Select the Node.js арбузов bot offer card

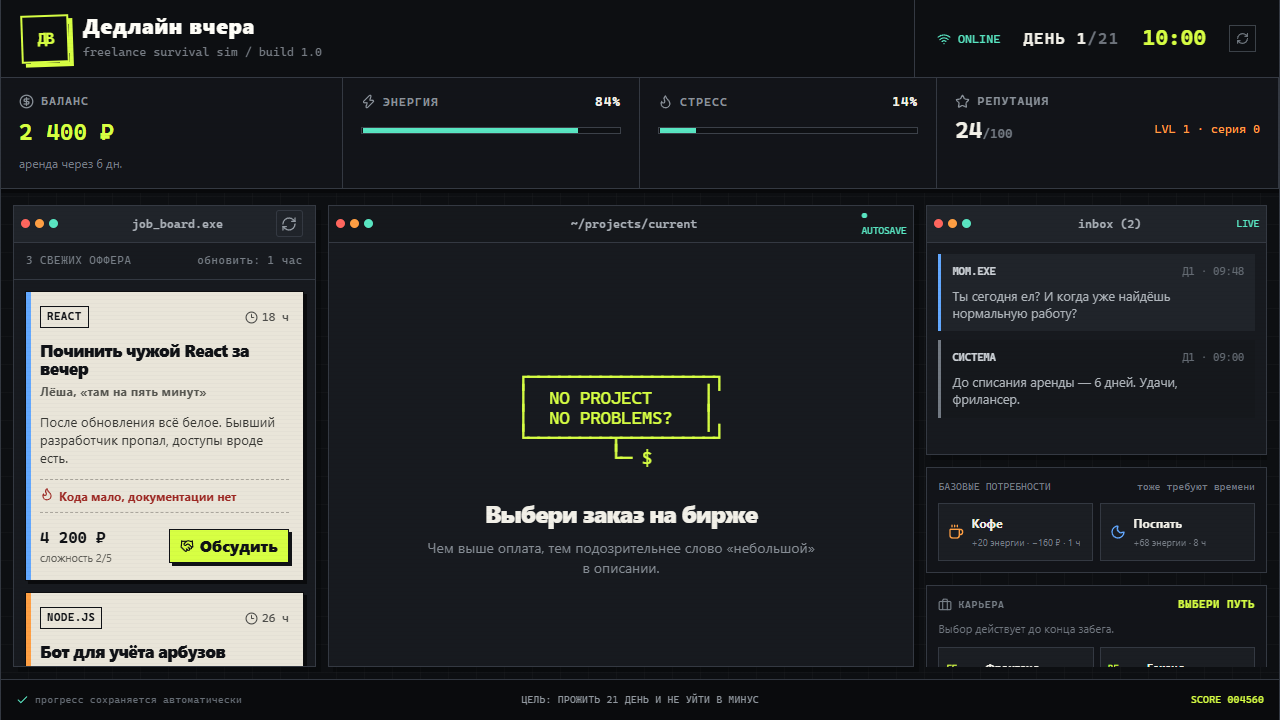(165, 629)
